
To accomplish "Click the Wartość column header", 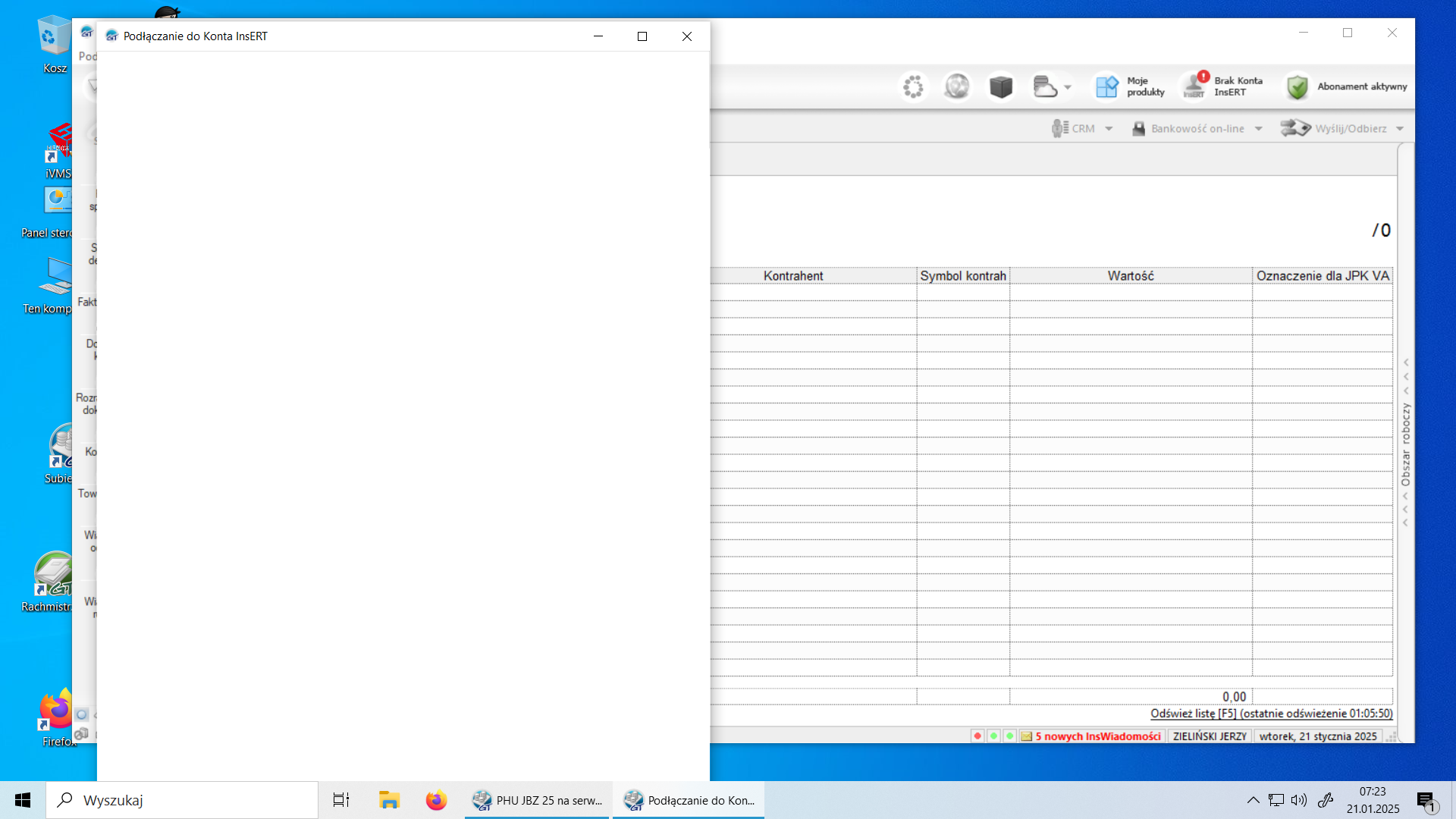I will pos(1130,276).
